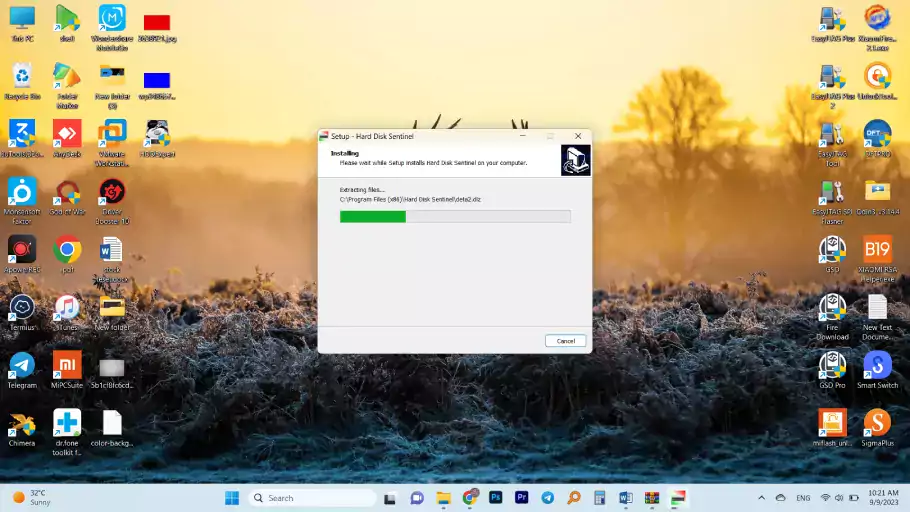This screenshot has height=512, width=910.
Task: Open the AnyDesk desktop shortcut
Action: tap(67, 135)
